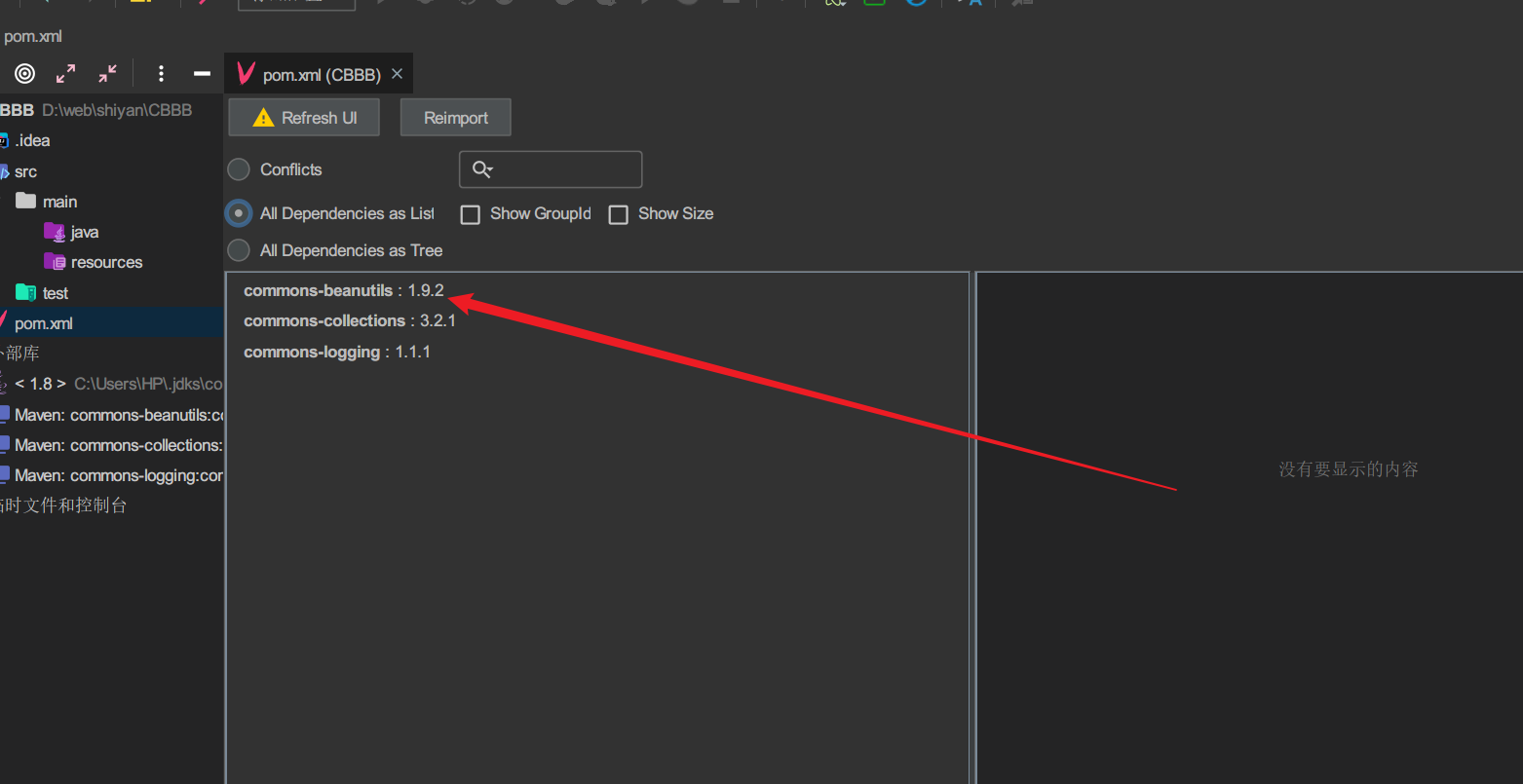Image resolution: width=1523 pixels, height=784 pixels.
Task: Focus the dependency search field
Action: 551,169
